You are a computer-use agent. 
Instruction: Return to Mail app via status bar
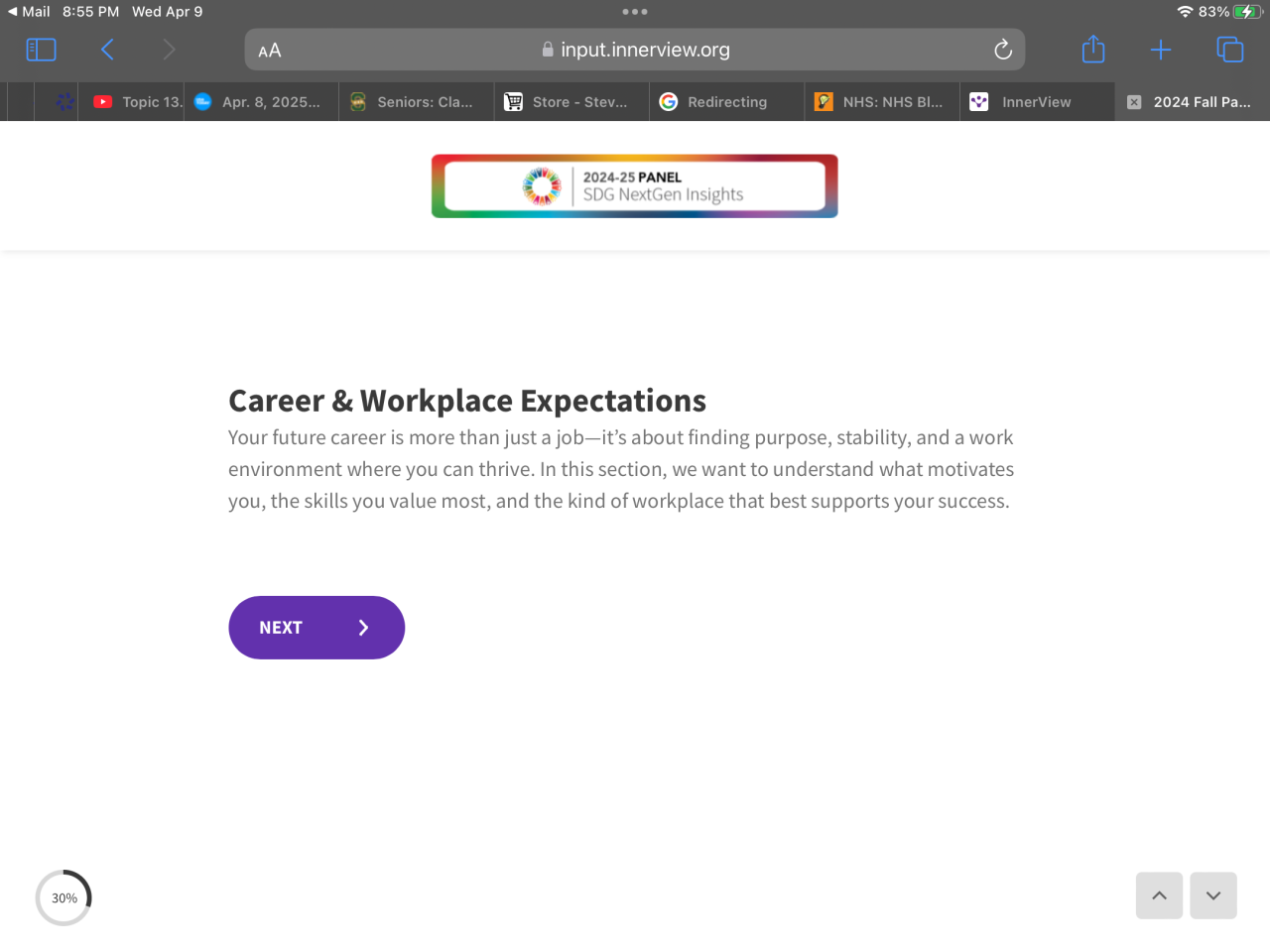coord(29,12)
